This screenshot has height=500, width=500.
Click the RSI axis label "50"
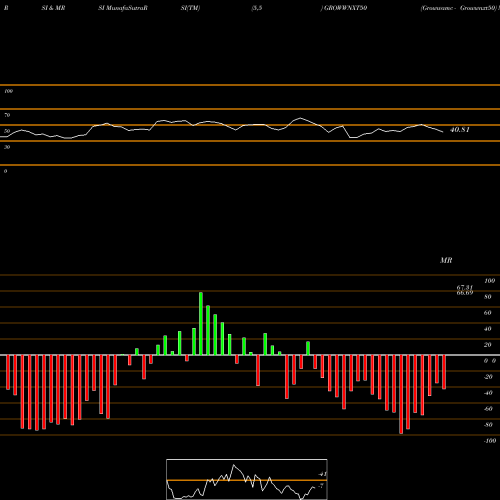click(7, 131)
